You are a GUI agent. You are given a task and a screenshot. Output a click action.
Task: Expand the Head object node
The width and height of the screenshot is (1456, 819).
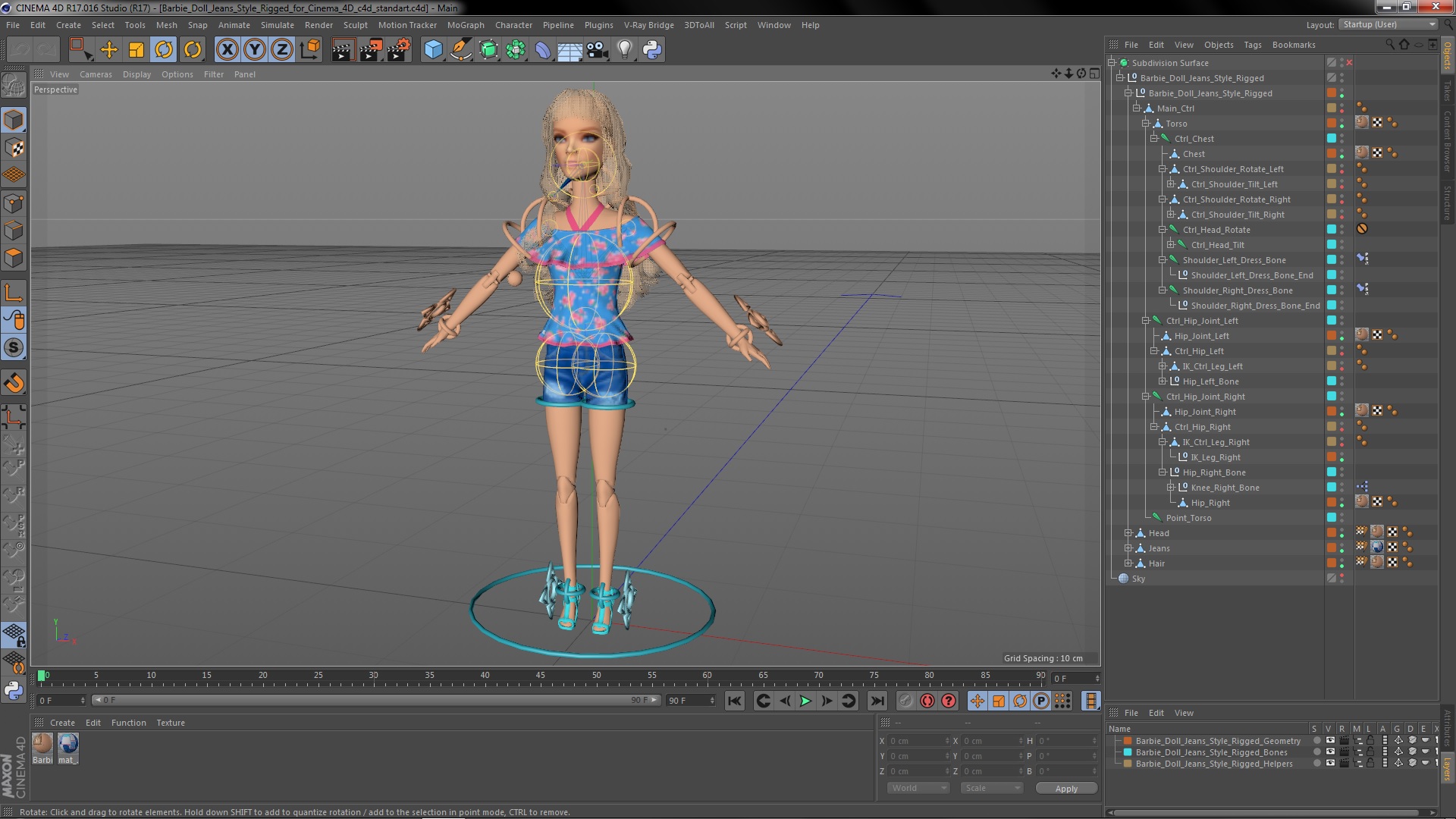click(x=1128, y=533)
